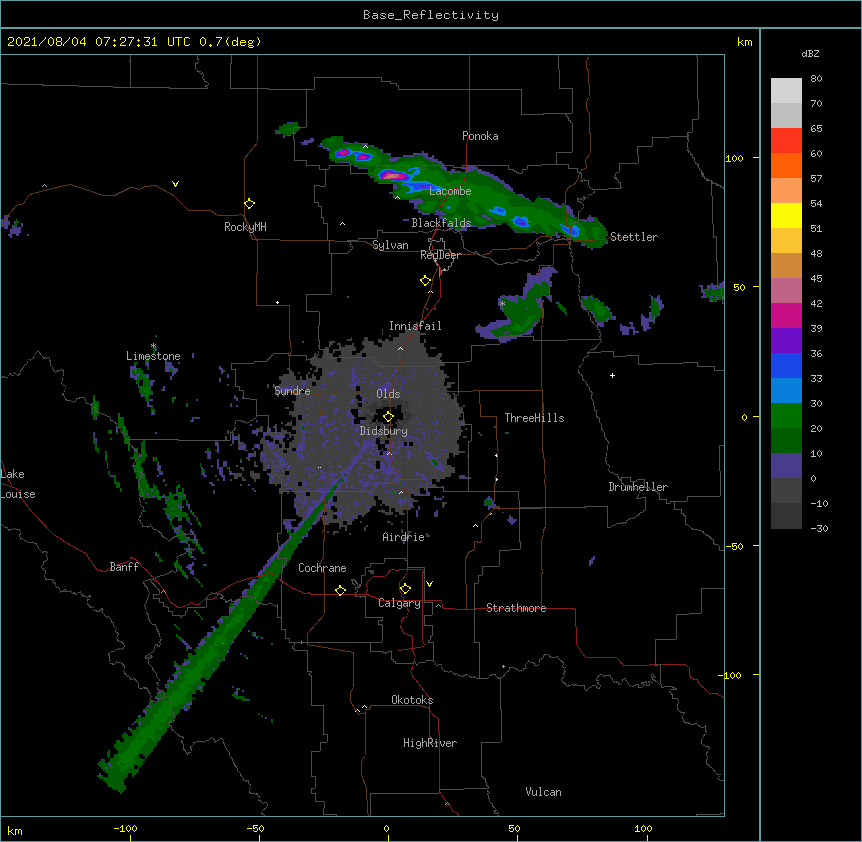Click the green echo cell southeast of RedDeer
The width and height of the screenshot is (862, 842).
[x=520, y=313]
